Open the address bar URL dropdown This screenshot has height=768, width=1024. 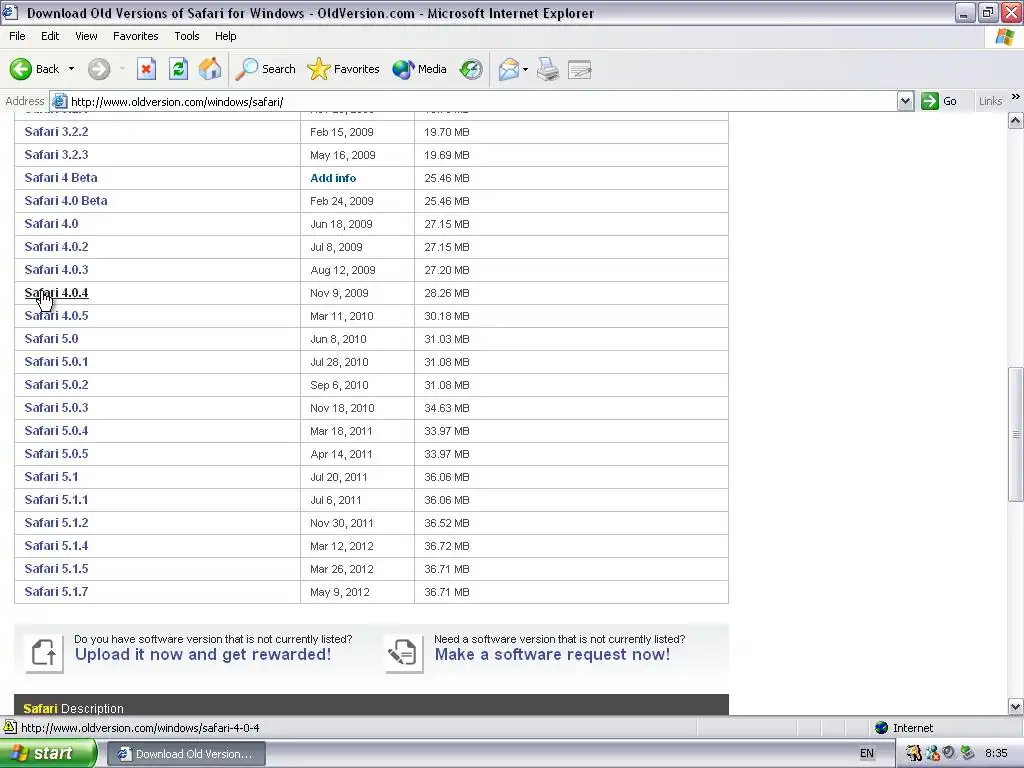905,101
